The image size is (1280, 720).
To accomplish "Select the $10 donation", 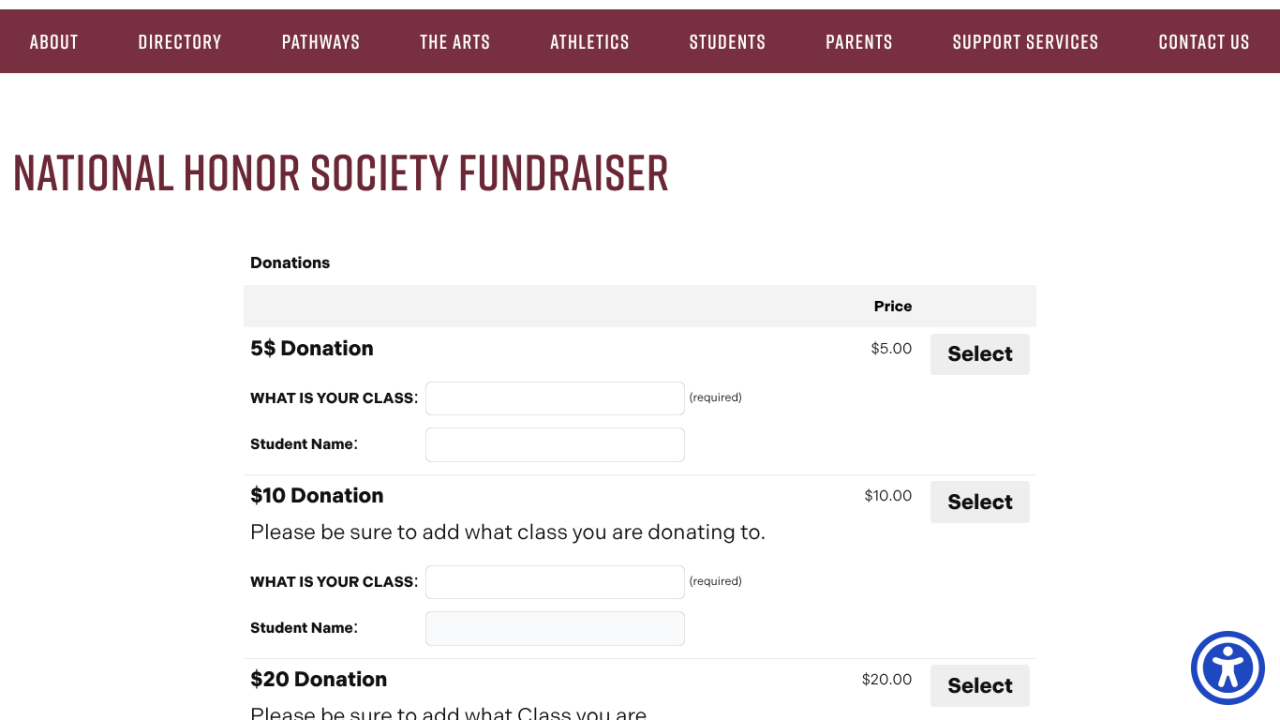I will (x=980, y=502).
